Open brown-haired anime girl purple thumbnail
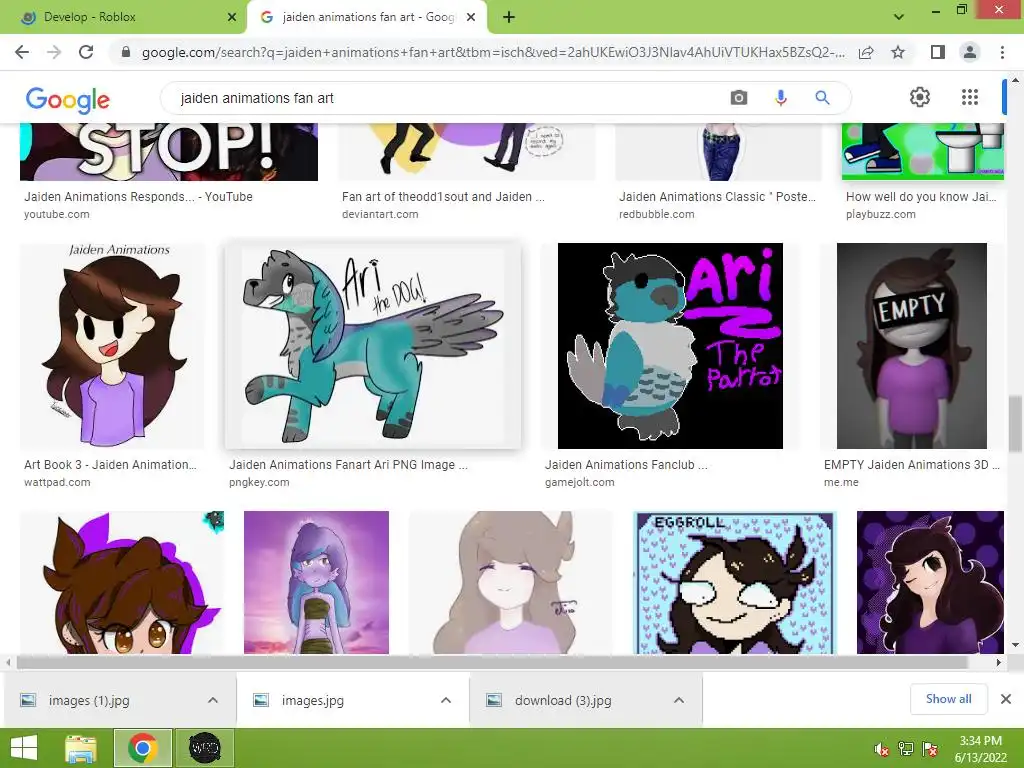The image size is (1024, 768). (122, 583)
